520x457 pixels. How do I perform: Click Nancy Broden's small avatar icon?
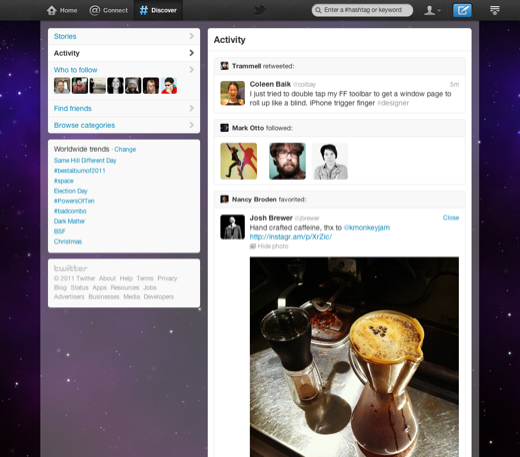point(224,199)
